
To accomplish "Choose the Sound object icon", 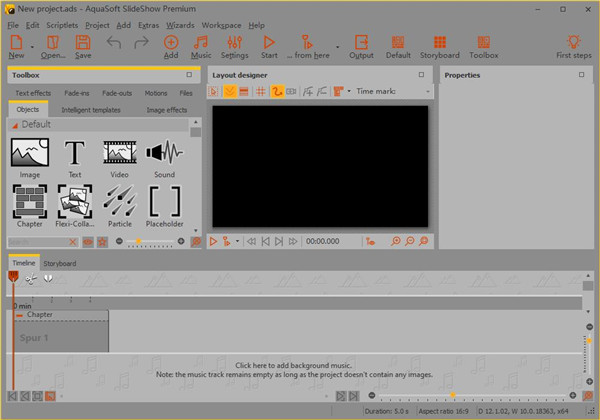I will coord(164,157).
